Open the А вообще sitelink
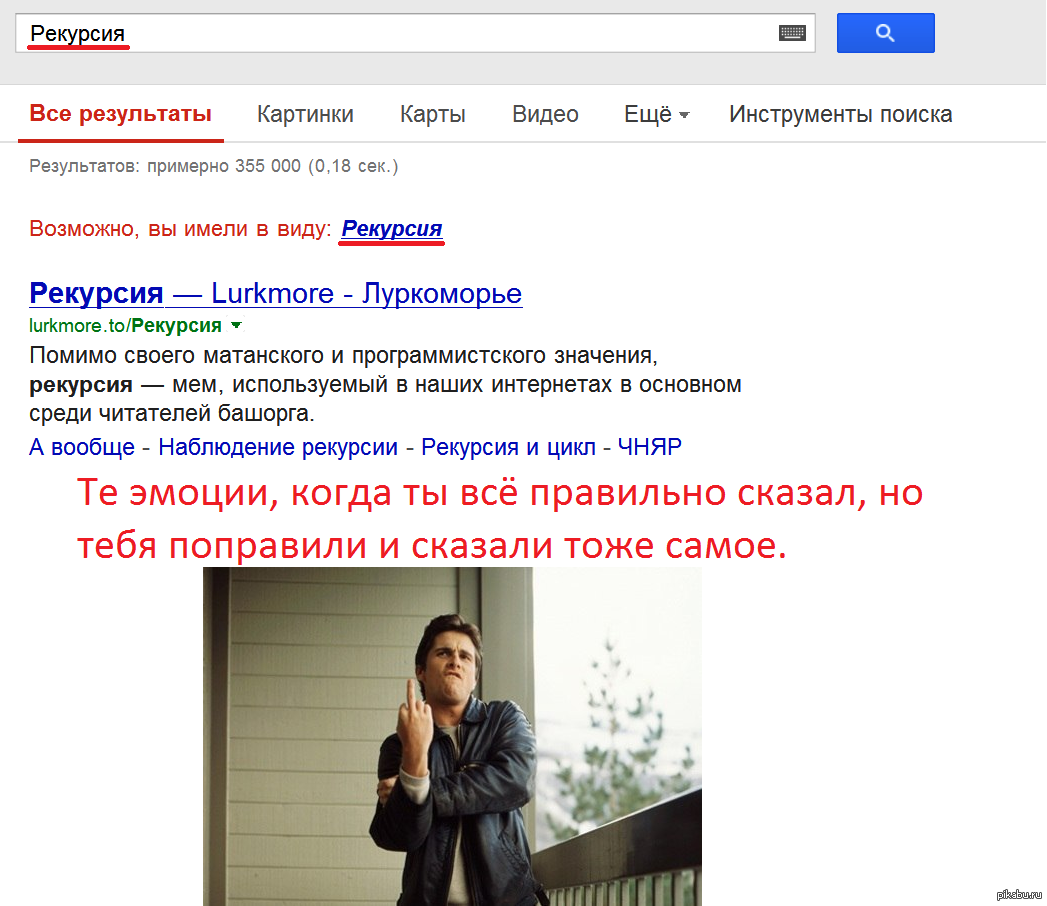1047x906 pixels. pyautogui.click(x=81, y=447)
